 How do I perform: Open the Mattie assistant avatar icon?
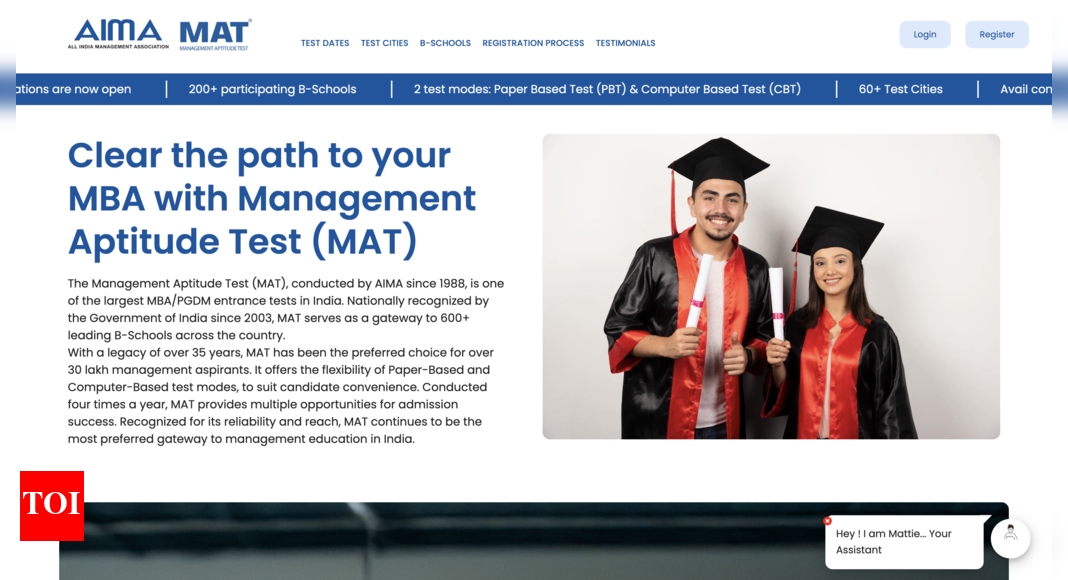pos(1010,537)
